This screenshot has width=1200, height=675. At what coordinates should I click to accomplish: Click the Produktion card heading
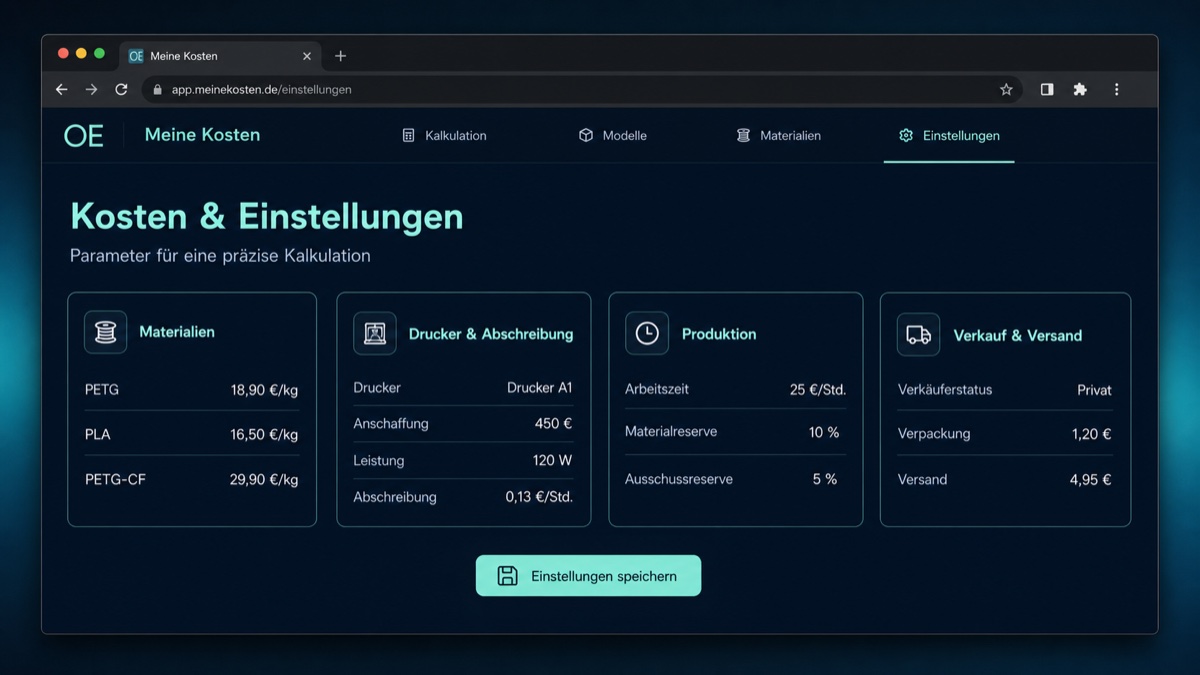click(719, 334)
